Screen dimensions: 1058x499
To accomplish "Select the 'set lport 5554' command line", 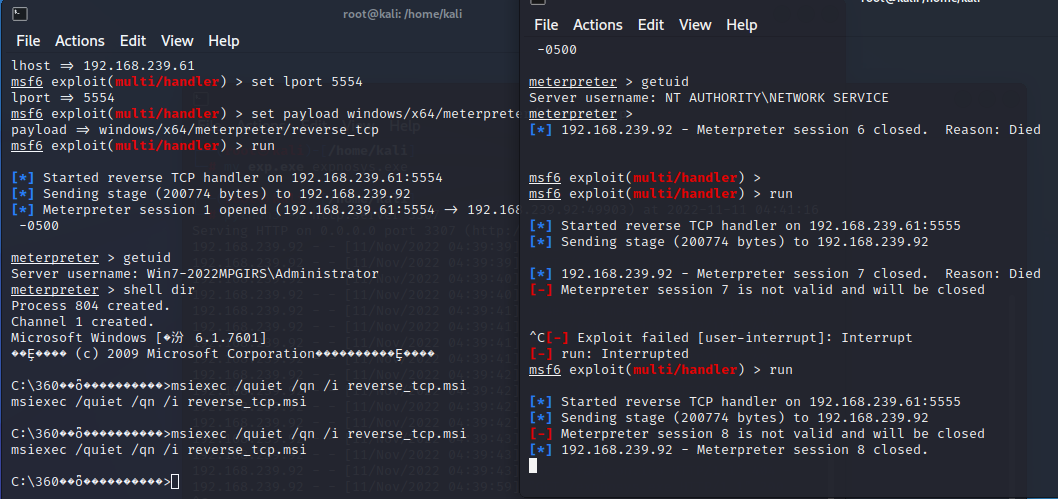I will [x=187, y=82].
